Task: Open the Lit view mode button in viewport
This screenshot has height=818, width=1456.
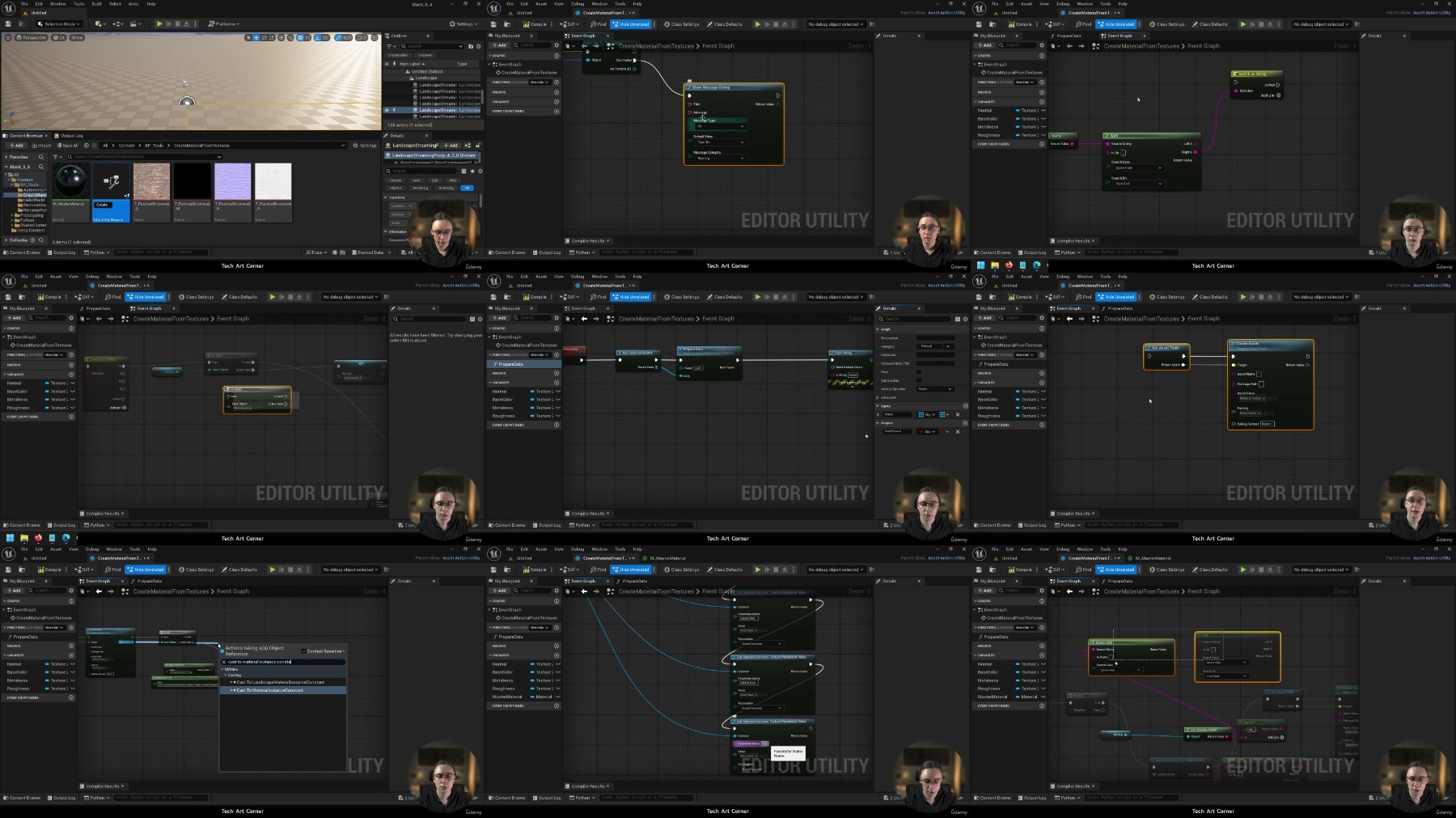Action: coord(61,37)
